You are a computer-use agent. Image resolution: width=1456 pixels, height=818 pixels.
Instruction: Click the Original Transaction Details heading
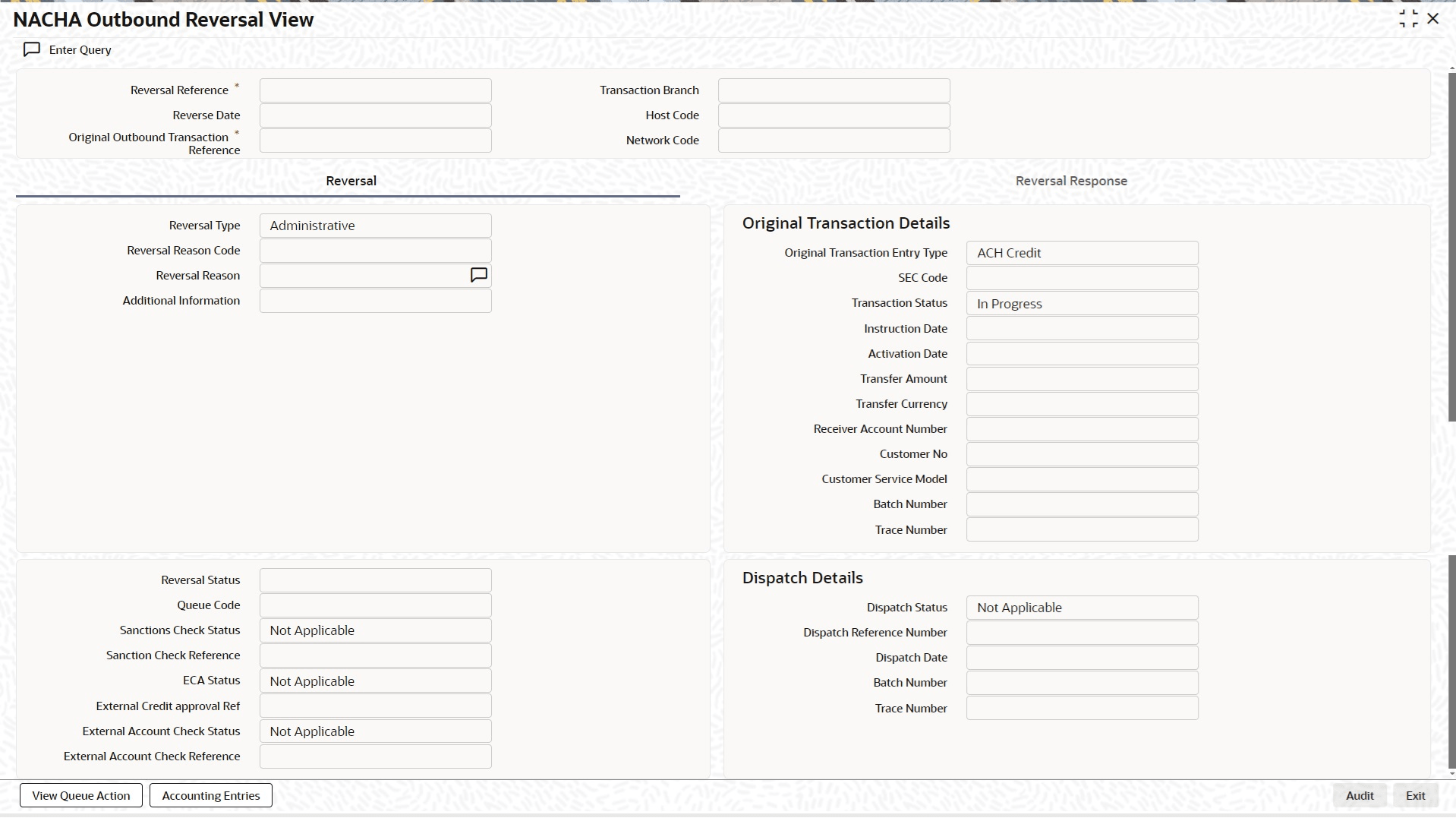coord(846,223)
